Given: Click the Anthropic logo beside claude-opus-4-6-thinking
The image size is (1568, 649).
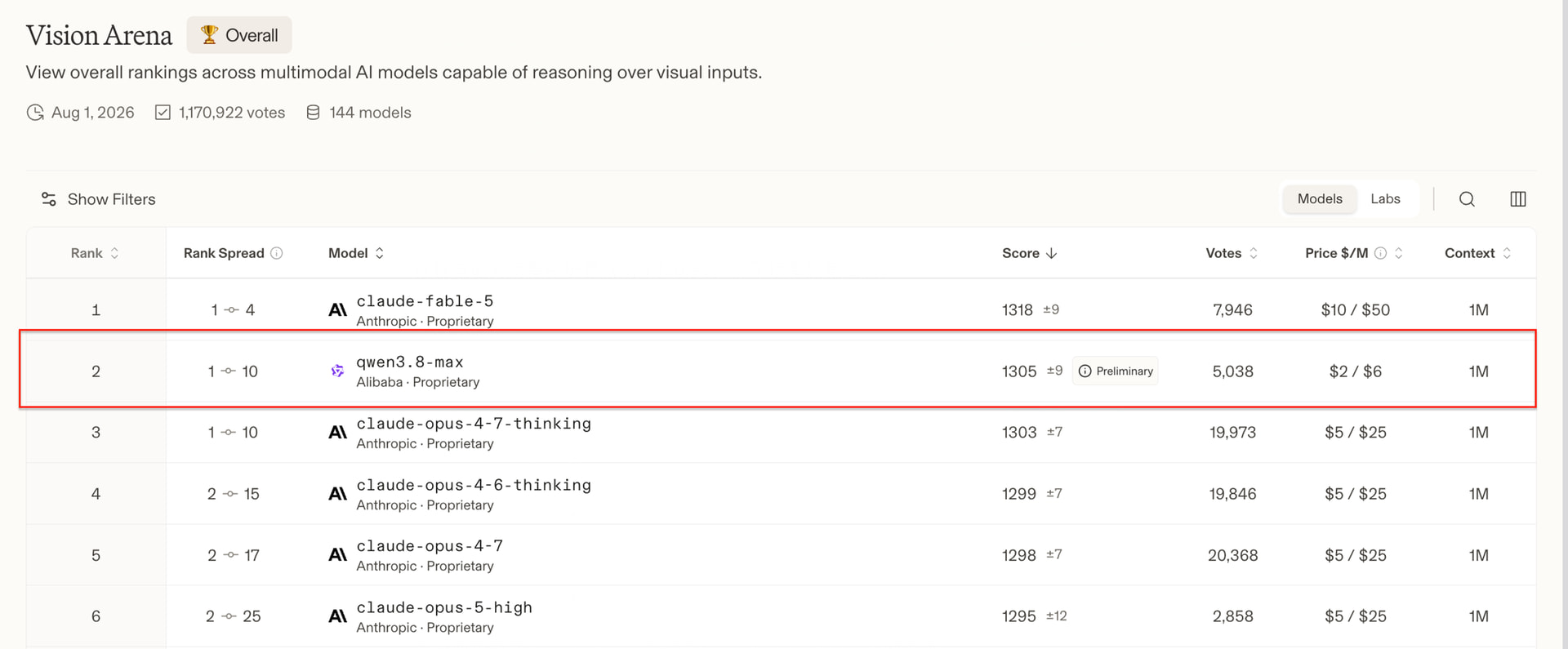Looking at the screenshot, I should [x=337, y=494].
